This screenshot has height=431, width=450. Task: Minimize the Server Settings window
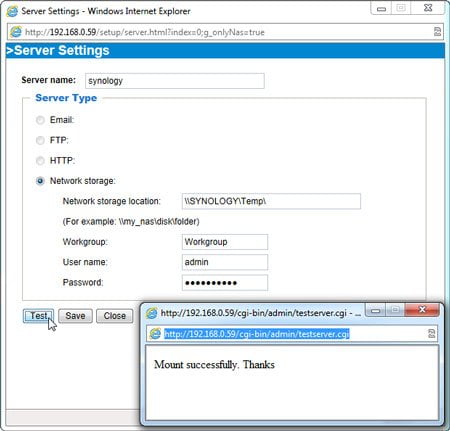pos(381,8)
